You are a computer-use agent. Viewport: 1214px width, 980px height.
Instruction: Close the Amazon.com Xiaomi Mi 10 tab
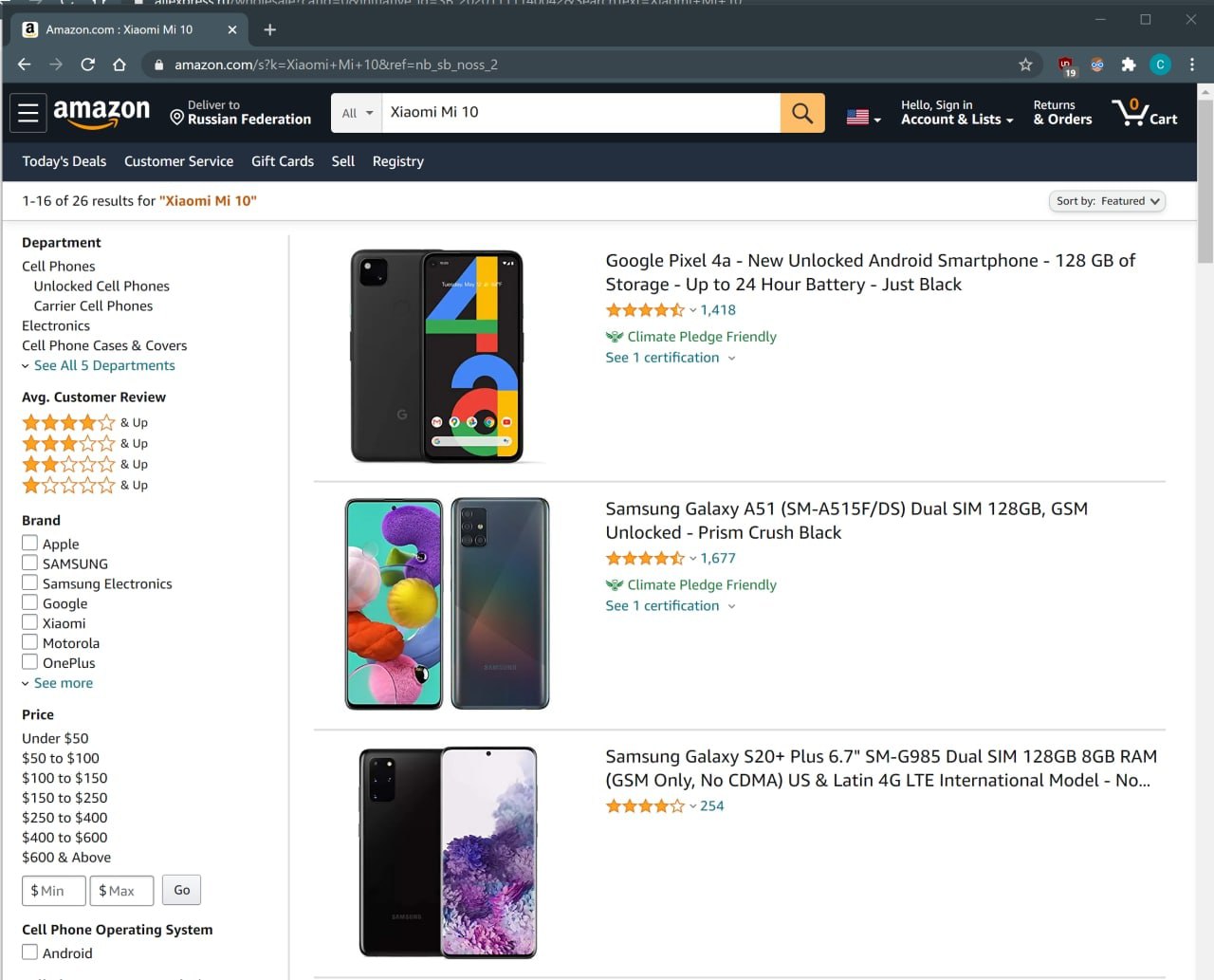coord(232,29)
